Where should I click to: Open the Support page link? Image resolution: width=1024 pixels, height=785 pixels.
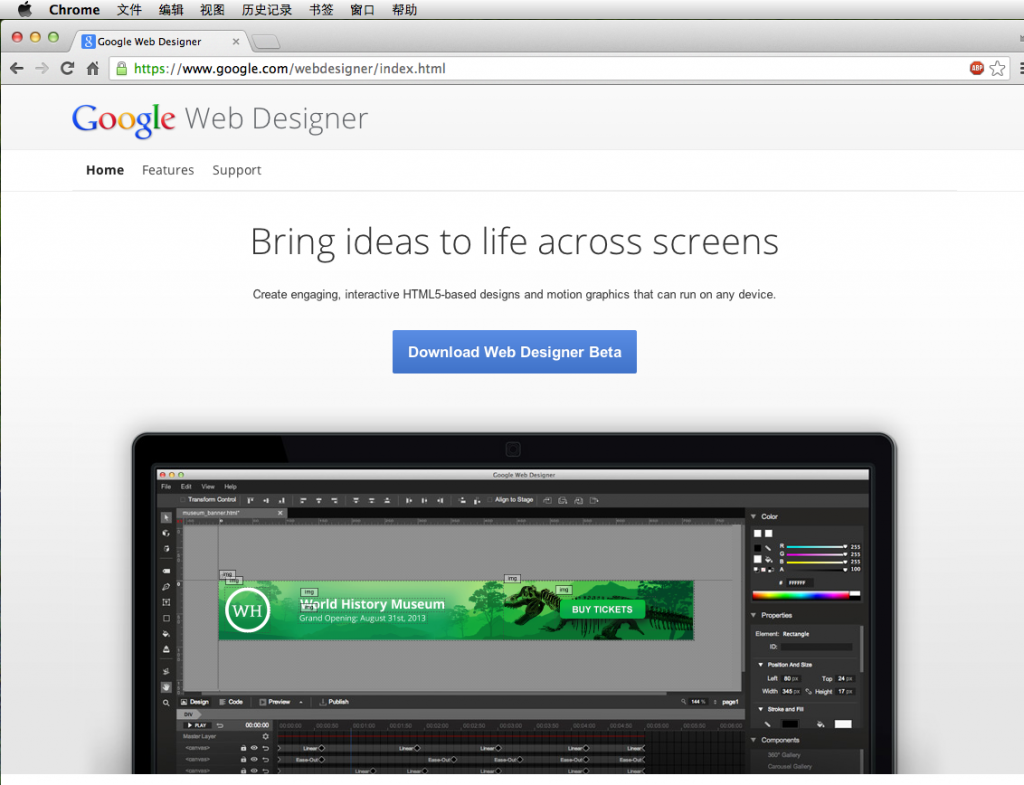(236, 170)
